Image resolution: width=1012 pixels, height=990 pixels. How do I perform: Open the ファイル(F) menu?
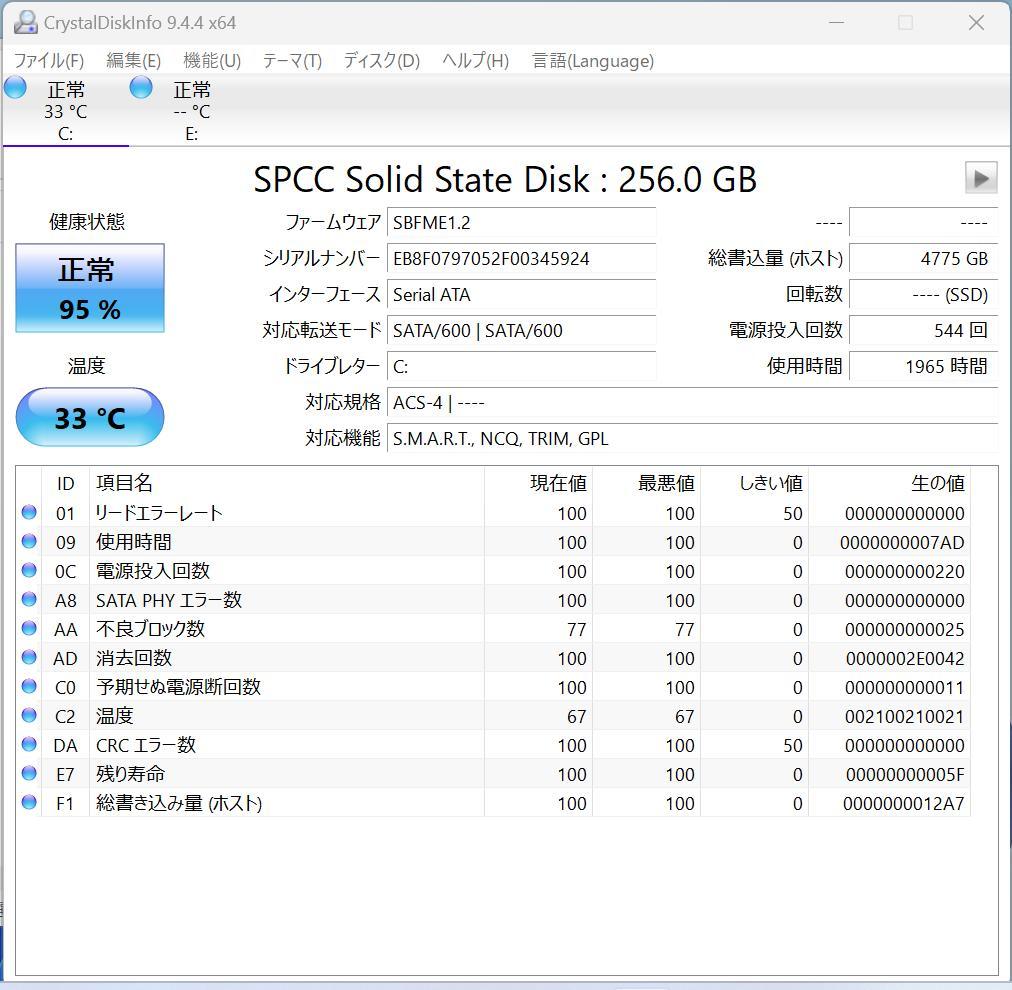pyautogui.click(x=47, y=61)
